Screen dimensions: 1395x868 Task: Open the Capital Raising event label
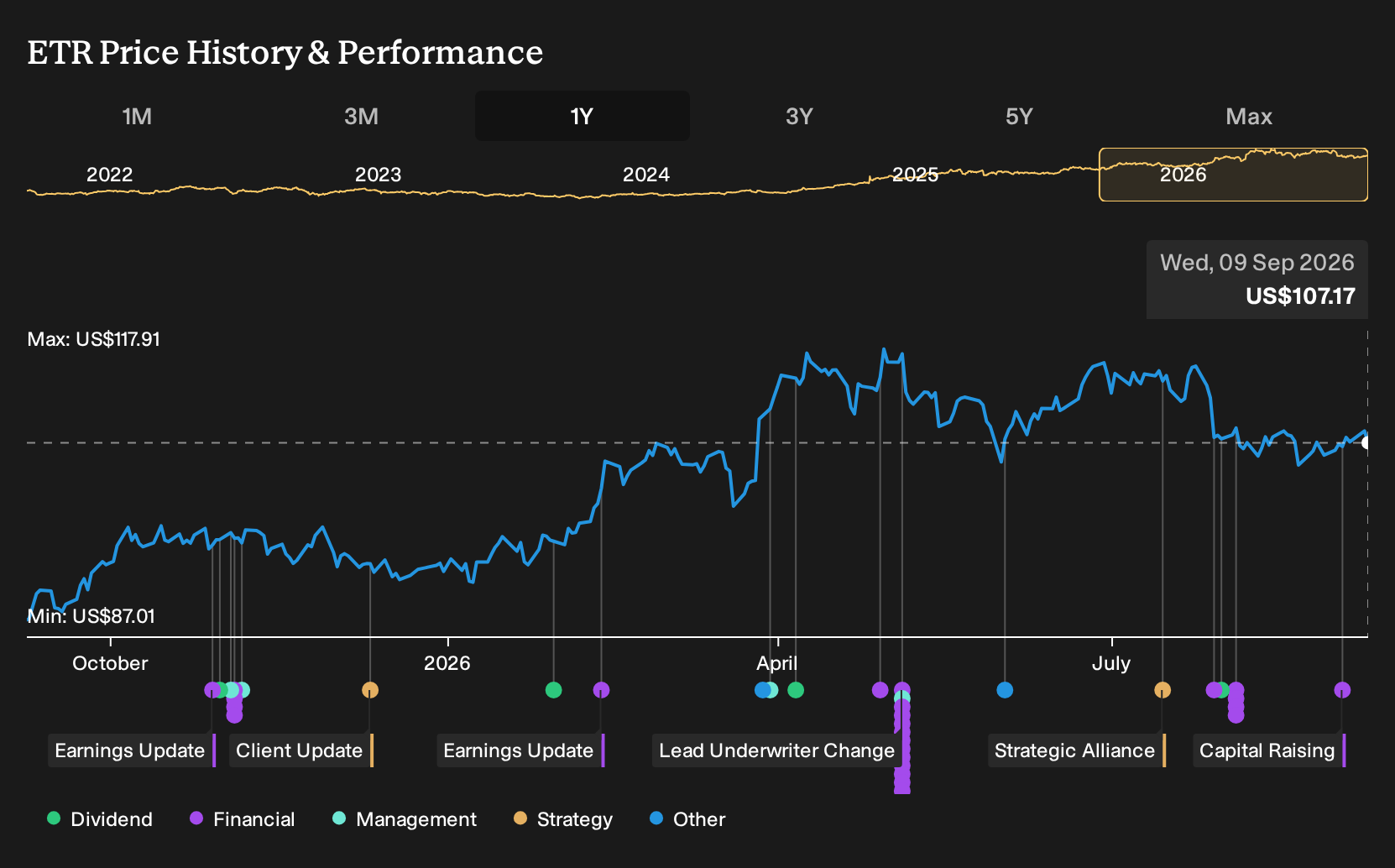1267,750
